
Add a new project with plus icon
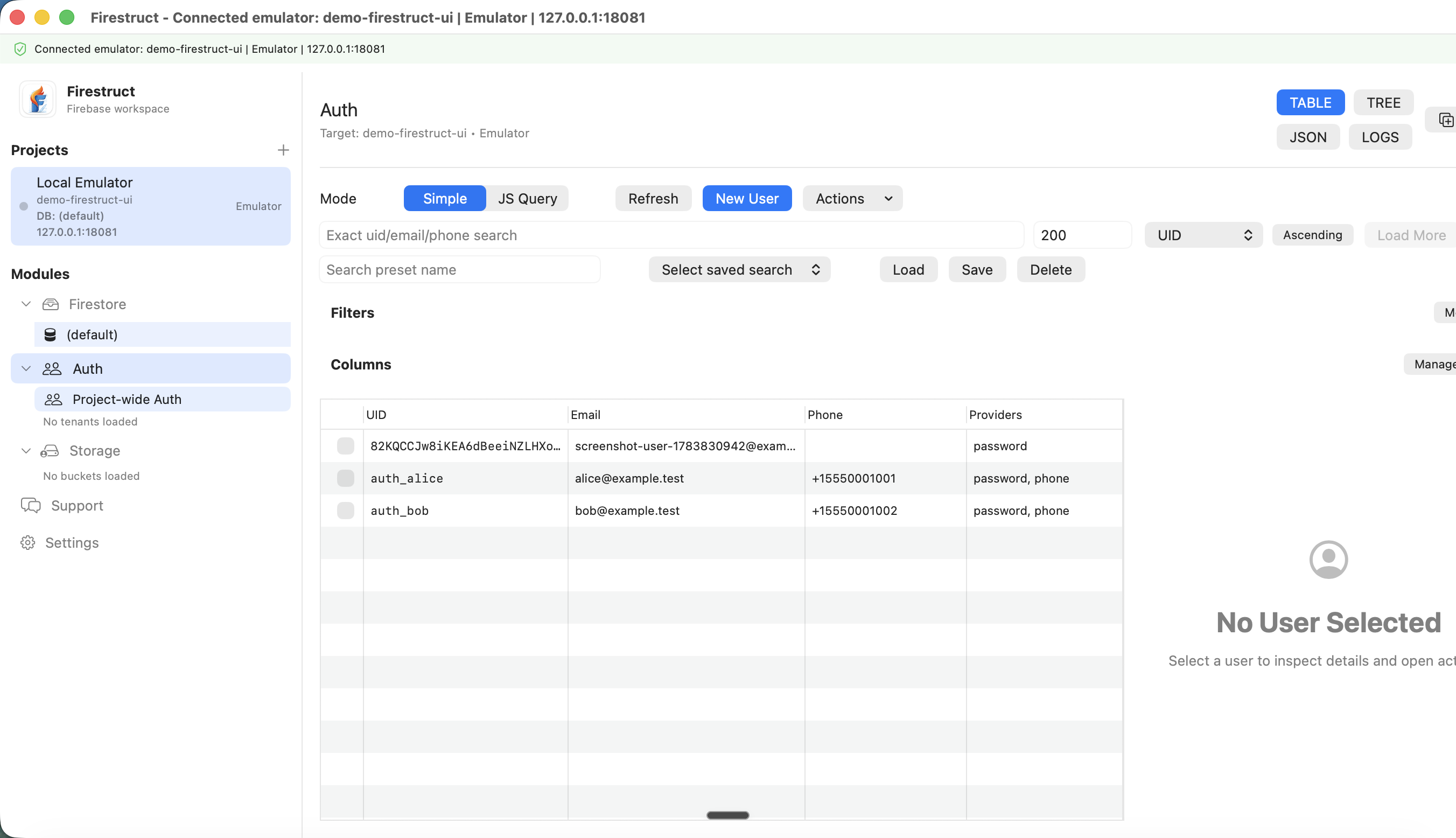click(283, 150)
